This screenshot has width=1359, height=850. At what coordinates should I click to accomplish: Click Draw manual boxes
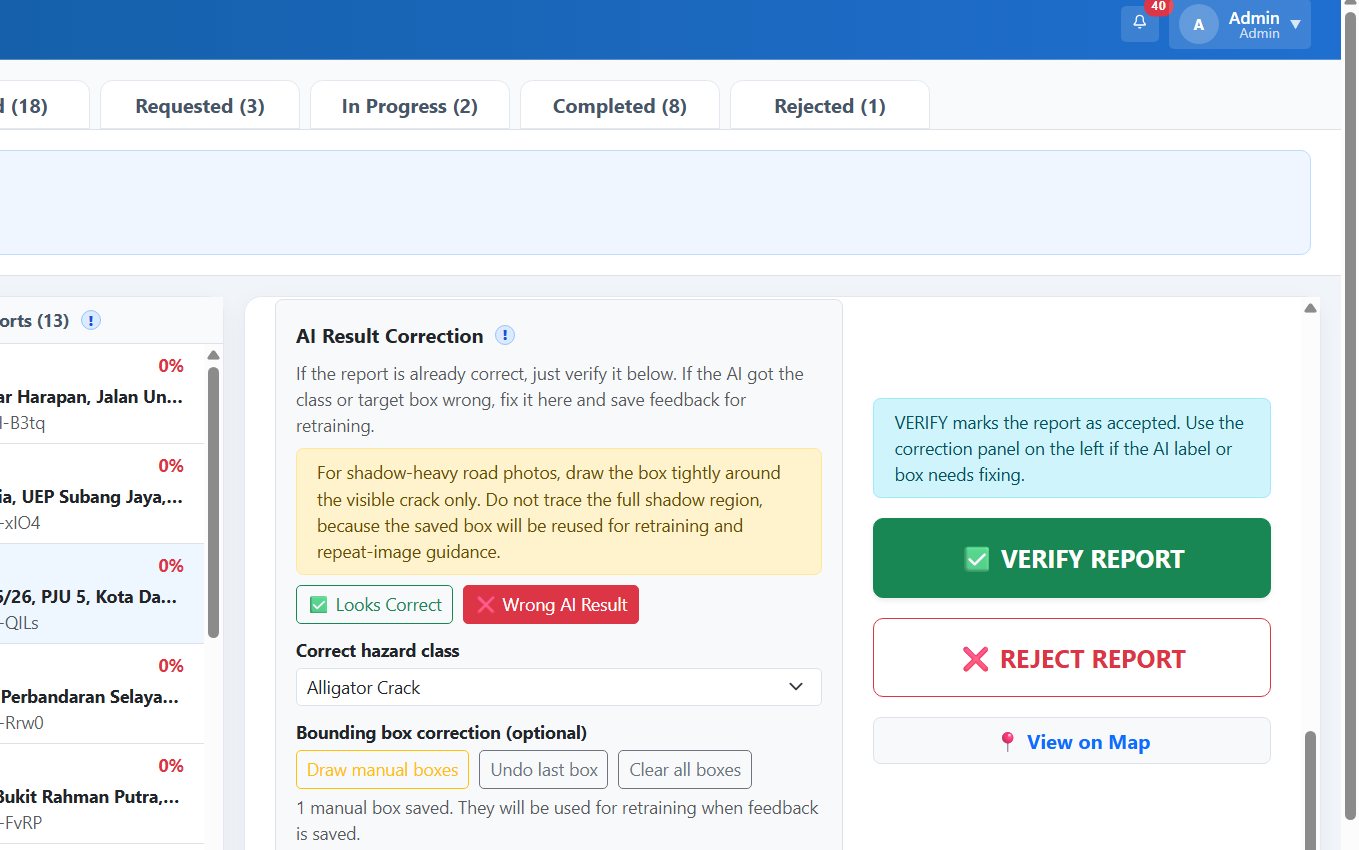click(382, 769)
